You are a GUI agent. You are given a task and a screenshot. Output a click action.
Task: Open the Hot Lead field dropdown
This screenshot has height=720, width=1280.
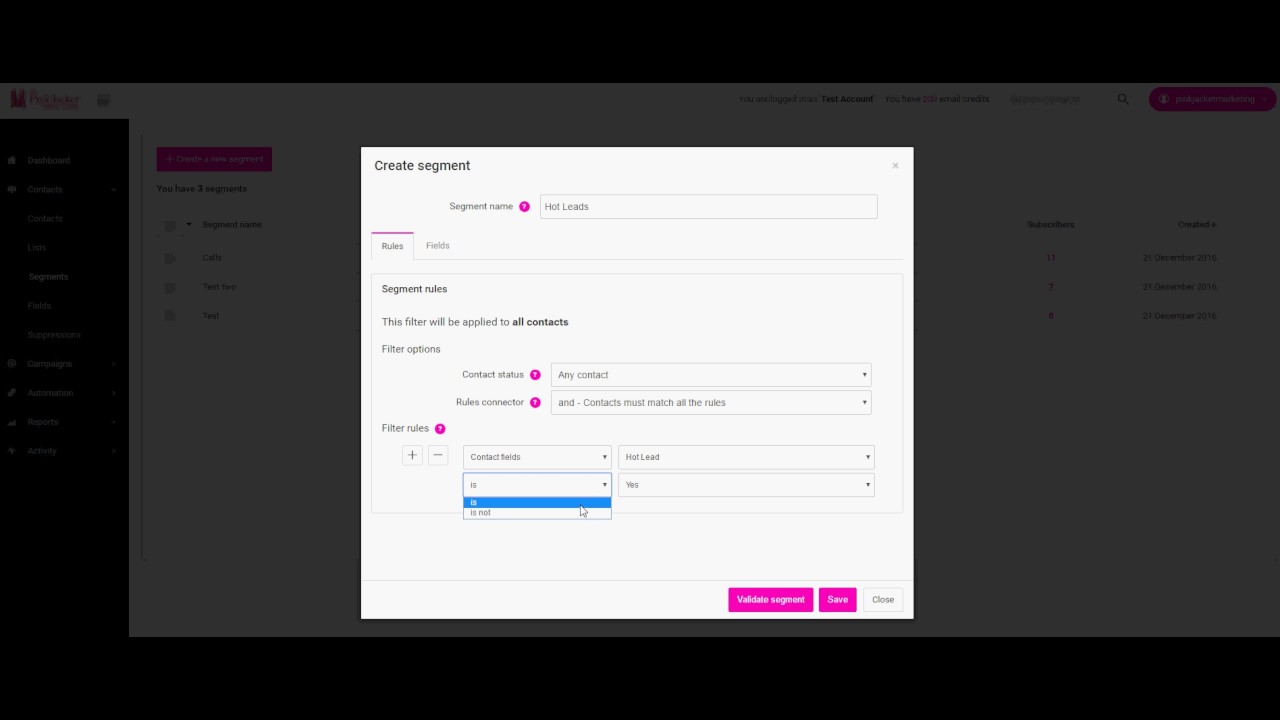[x=746, y=457]
